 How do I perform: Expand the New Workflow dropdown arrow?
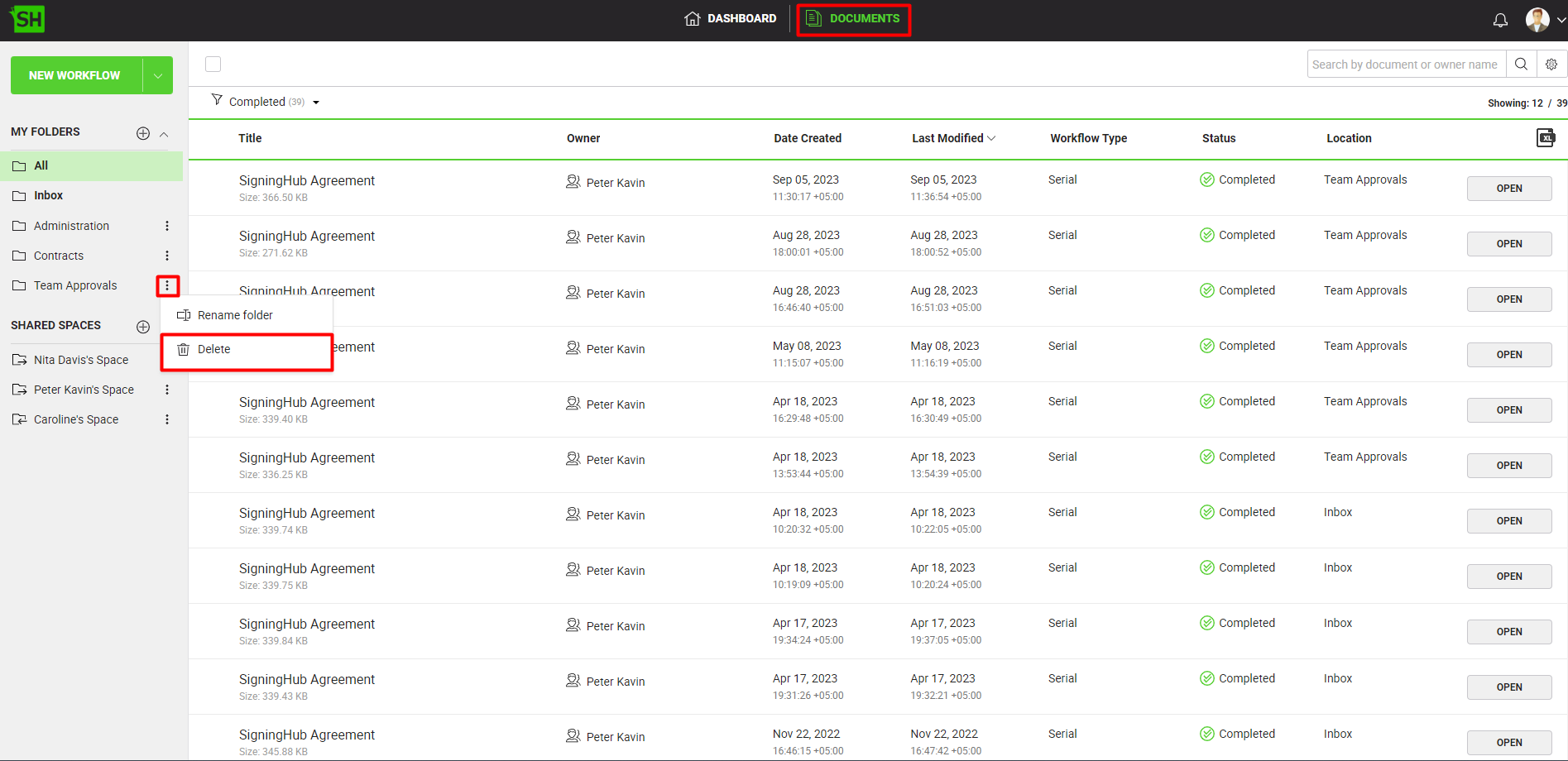(x=157, y=75)
